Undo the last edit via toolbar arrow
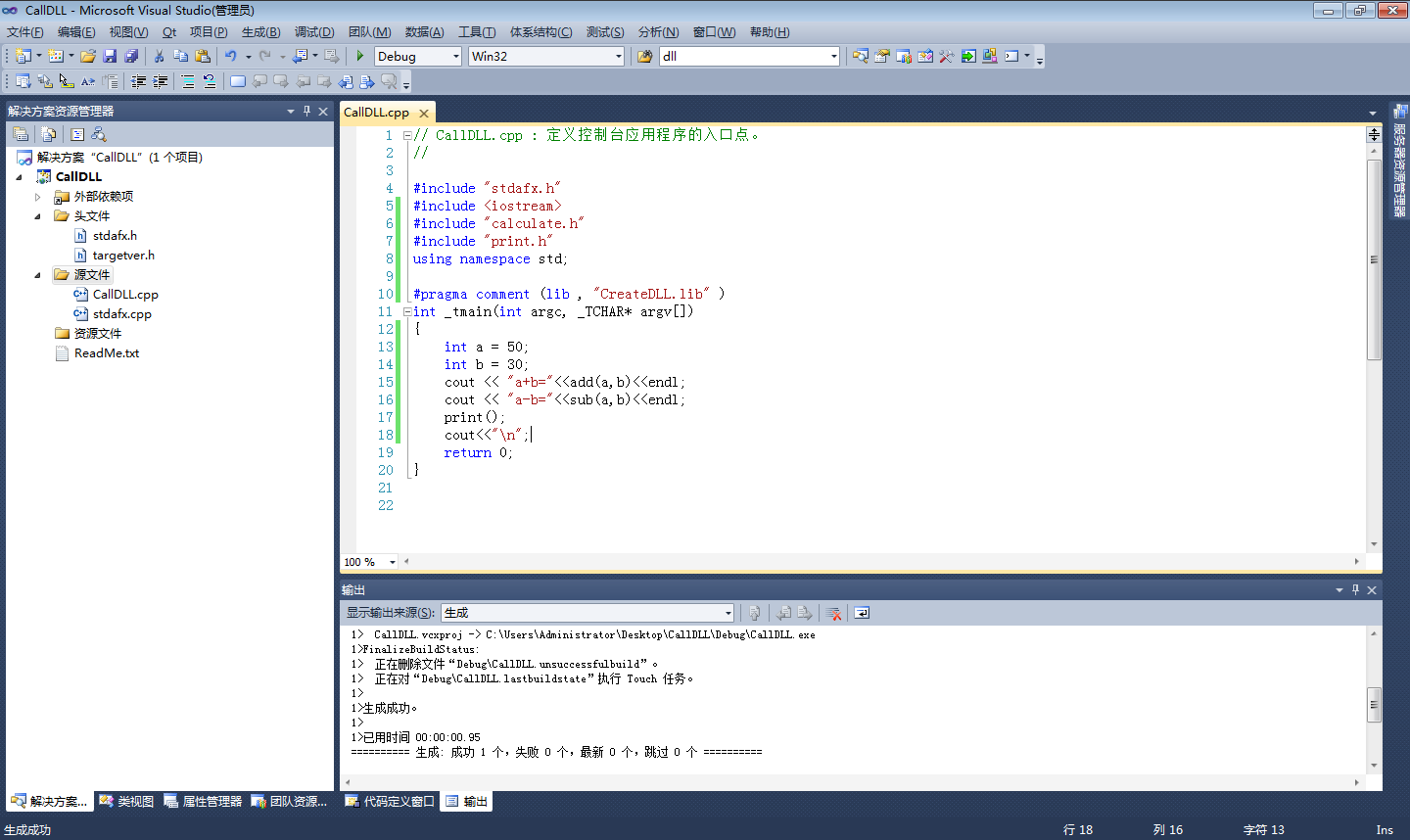Viewport: 1410px width, 840px height. point(231,56)
